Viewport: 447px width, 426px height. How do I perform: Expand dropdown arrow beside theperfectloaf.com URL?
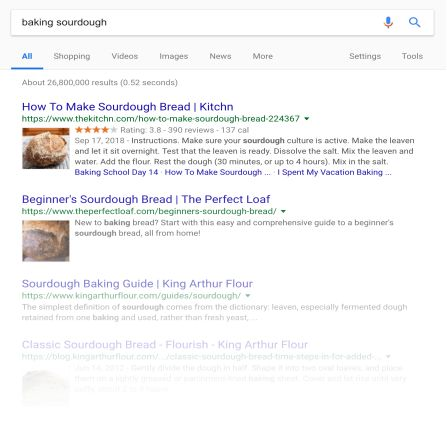(x=283, y=211)
